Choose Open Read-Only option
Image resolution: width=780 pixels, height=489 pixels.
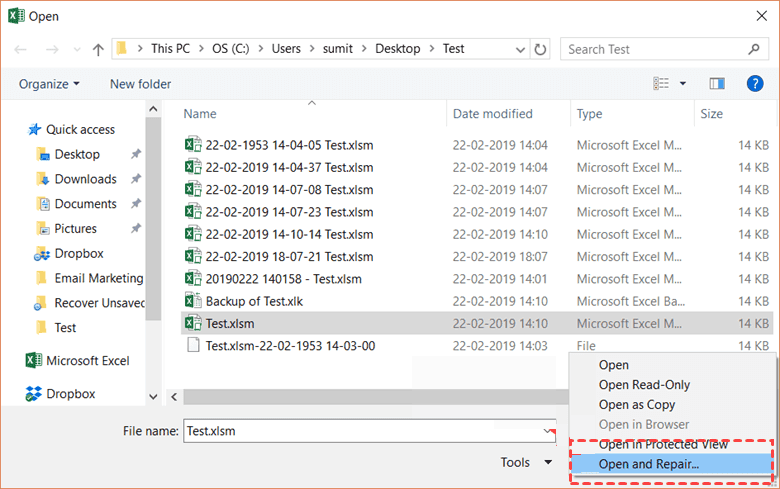644,385
